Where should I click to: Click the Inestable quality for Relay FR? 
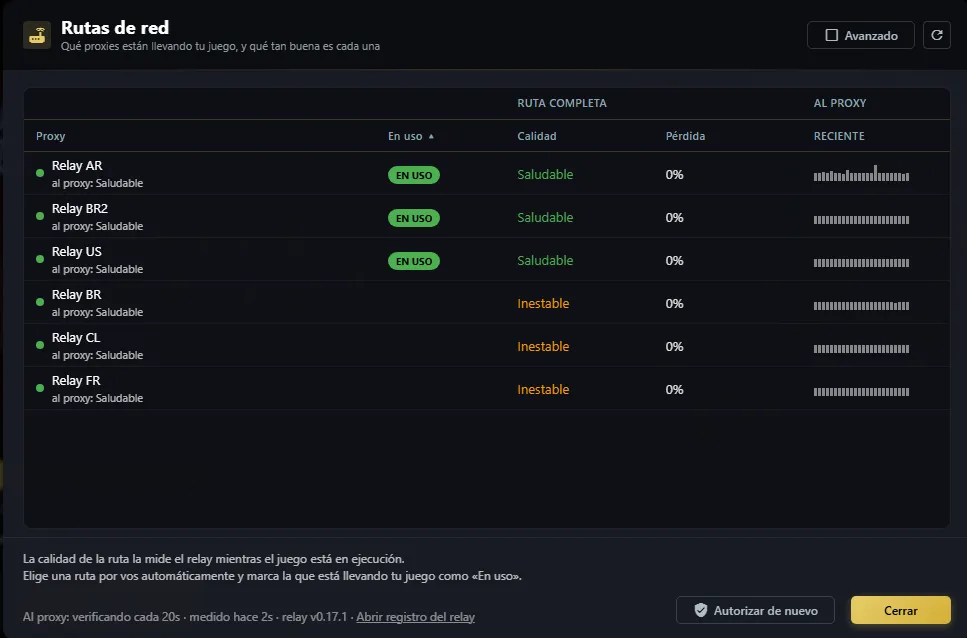tap(543, 390)
